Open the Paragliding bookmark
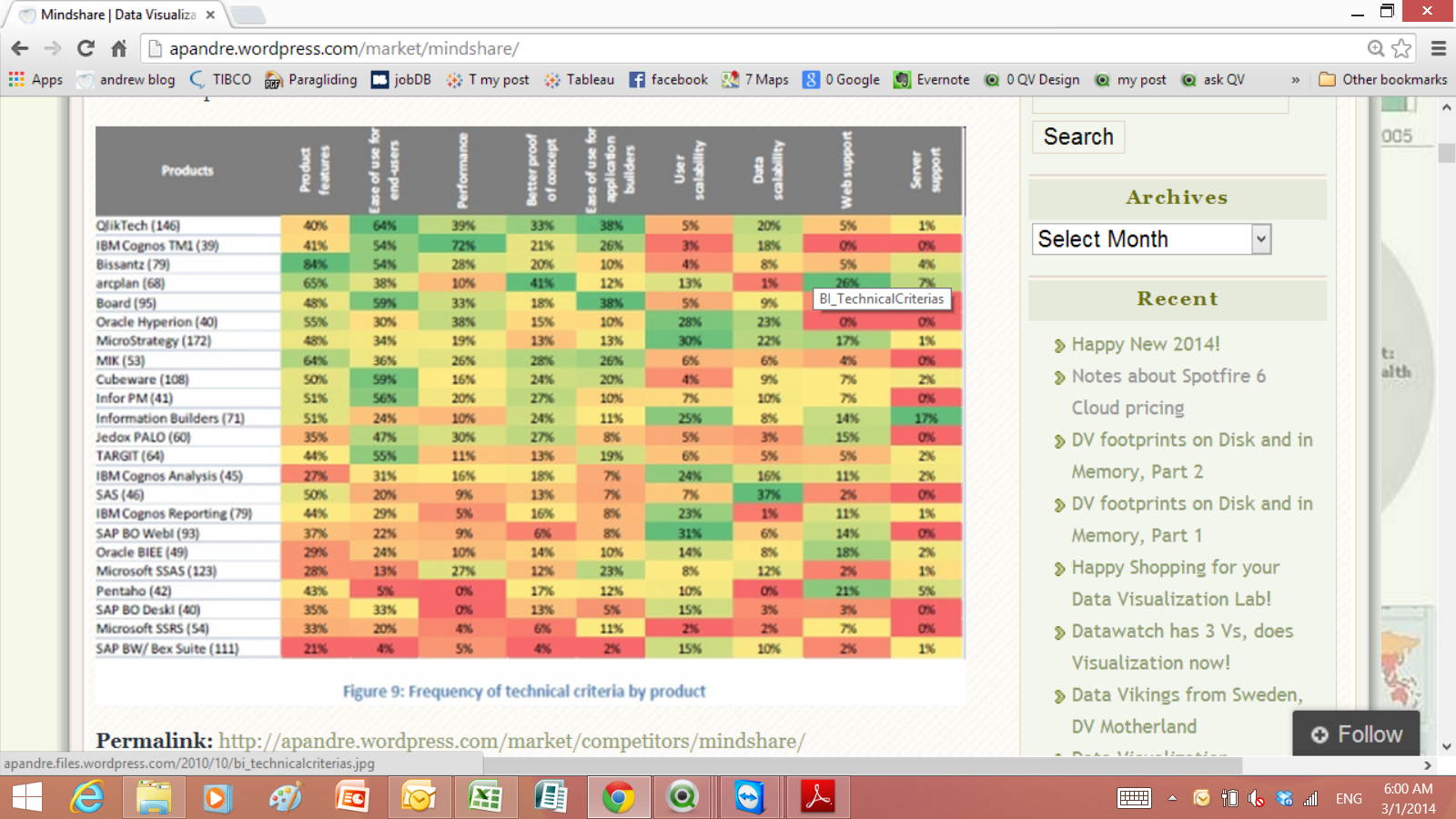The image size is (1456, 819). [x=311, y=80]
